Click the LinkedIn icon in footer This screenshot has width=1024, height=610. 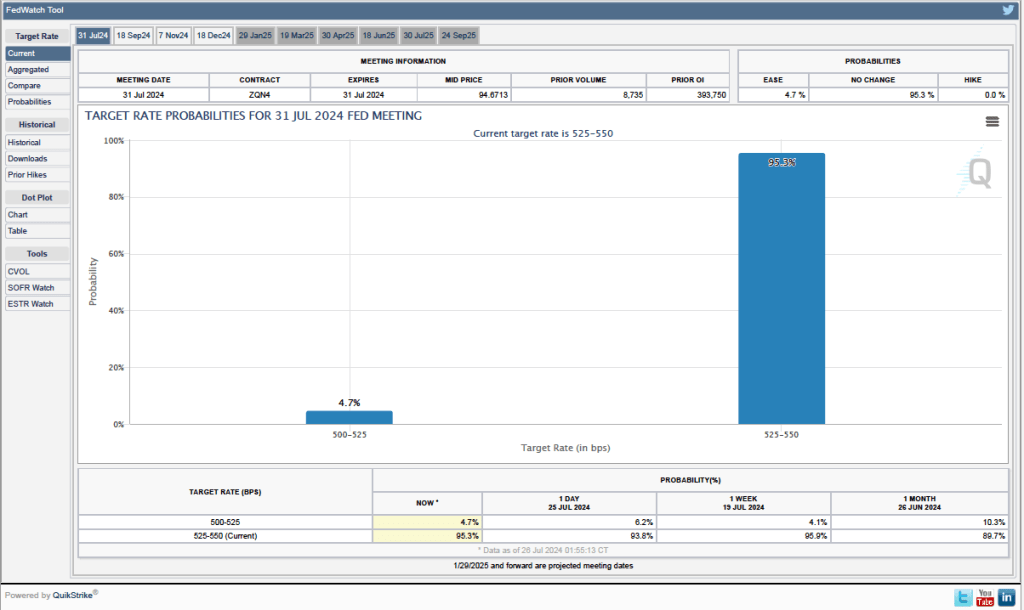point(1006,597)
